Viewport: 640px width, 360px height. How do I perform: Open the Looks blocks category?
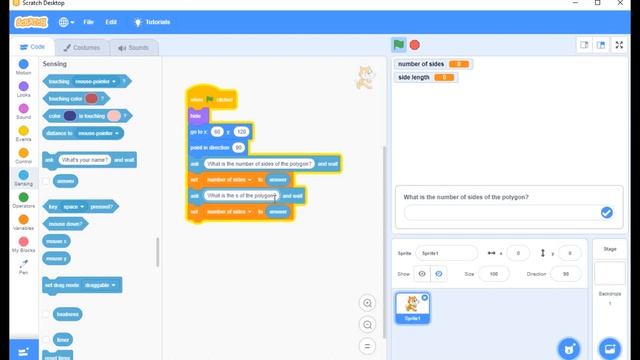(24, 89)
